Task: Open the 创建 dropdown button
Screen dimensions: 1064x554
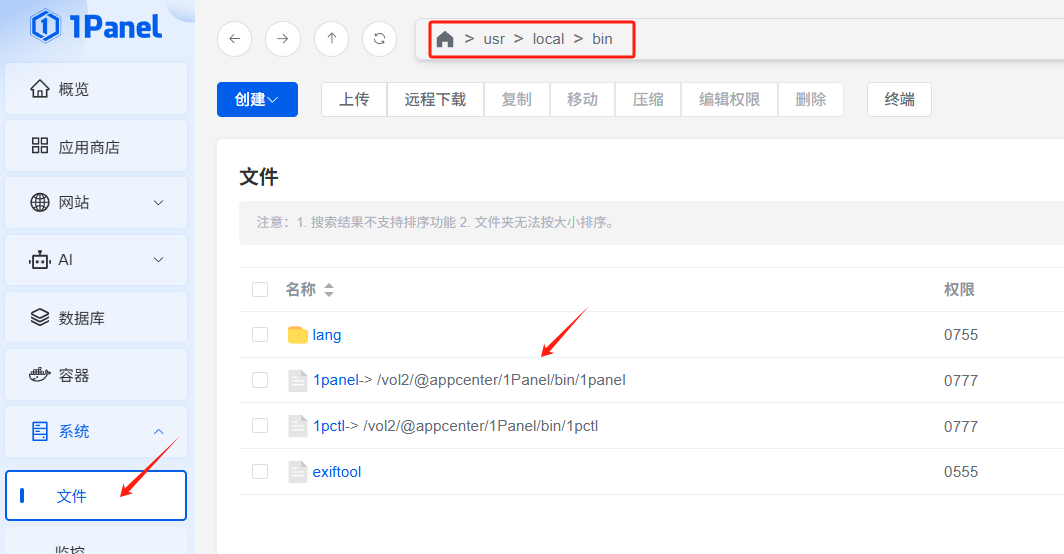Action: tap(257, 99)
